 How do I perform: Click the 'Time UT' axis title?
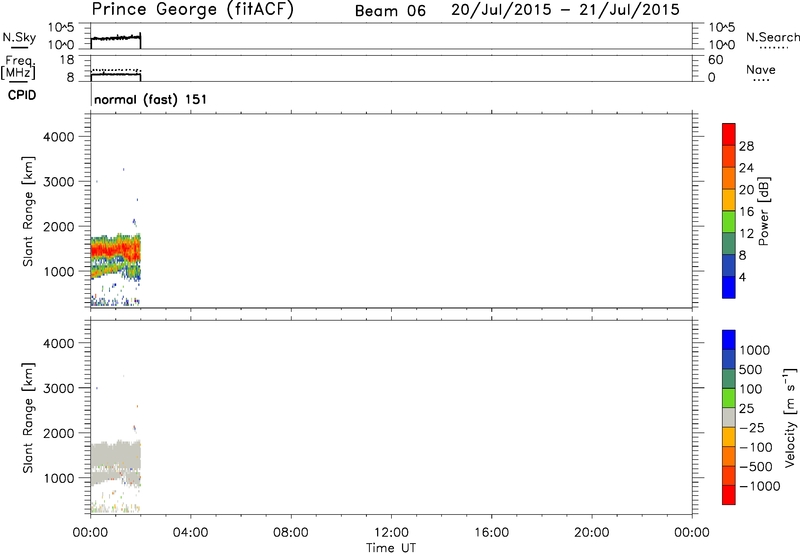click(x=391, y=548)
